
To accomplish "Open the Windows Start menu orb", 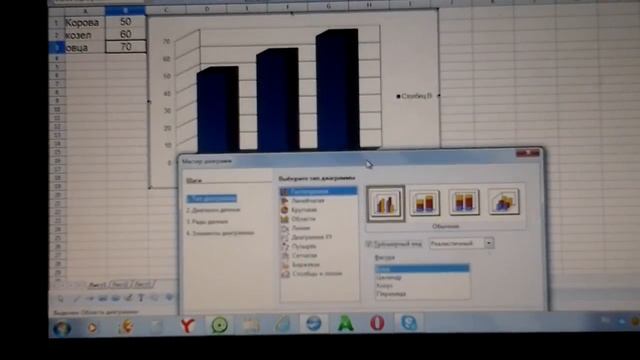I will click(x=62, y=329).
